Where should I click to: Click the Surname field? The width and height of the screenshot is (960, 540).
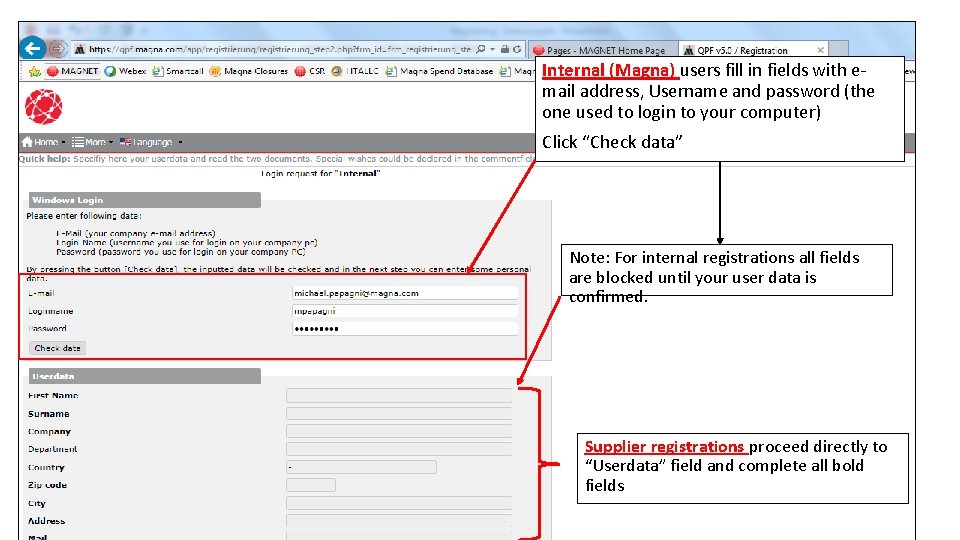pyautogui.click(x=399, y=413)
